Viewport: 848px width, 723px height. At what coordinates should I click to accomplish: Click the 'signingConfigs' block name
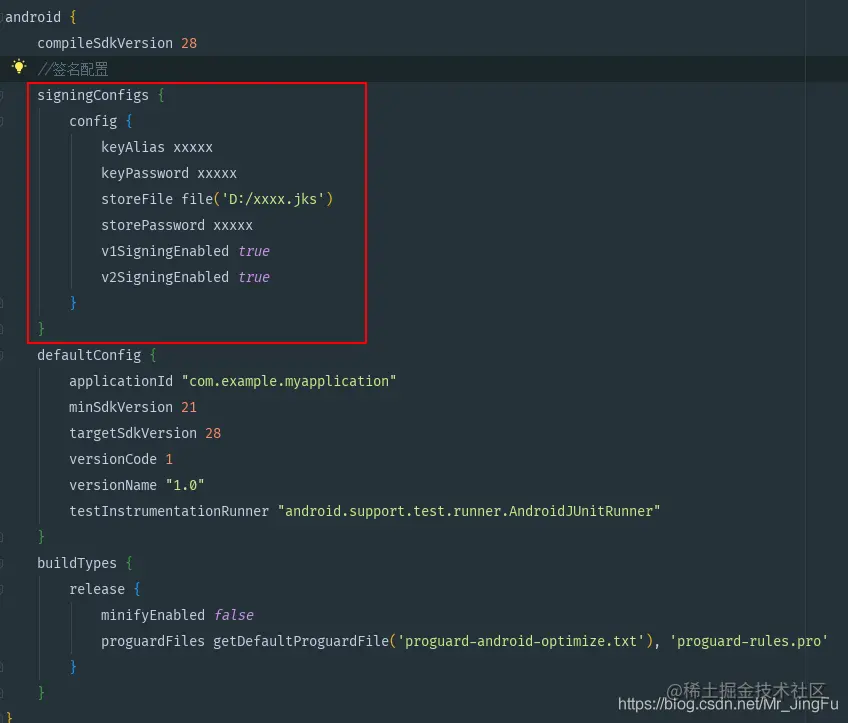tap(92, 95)
